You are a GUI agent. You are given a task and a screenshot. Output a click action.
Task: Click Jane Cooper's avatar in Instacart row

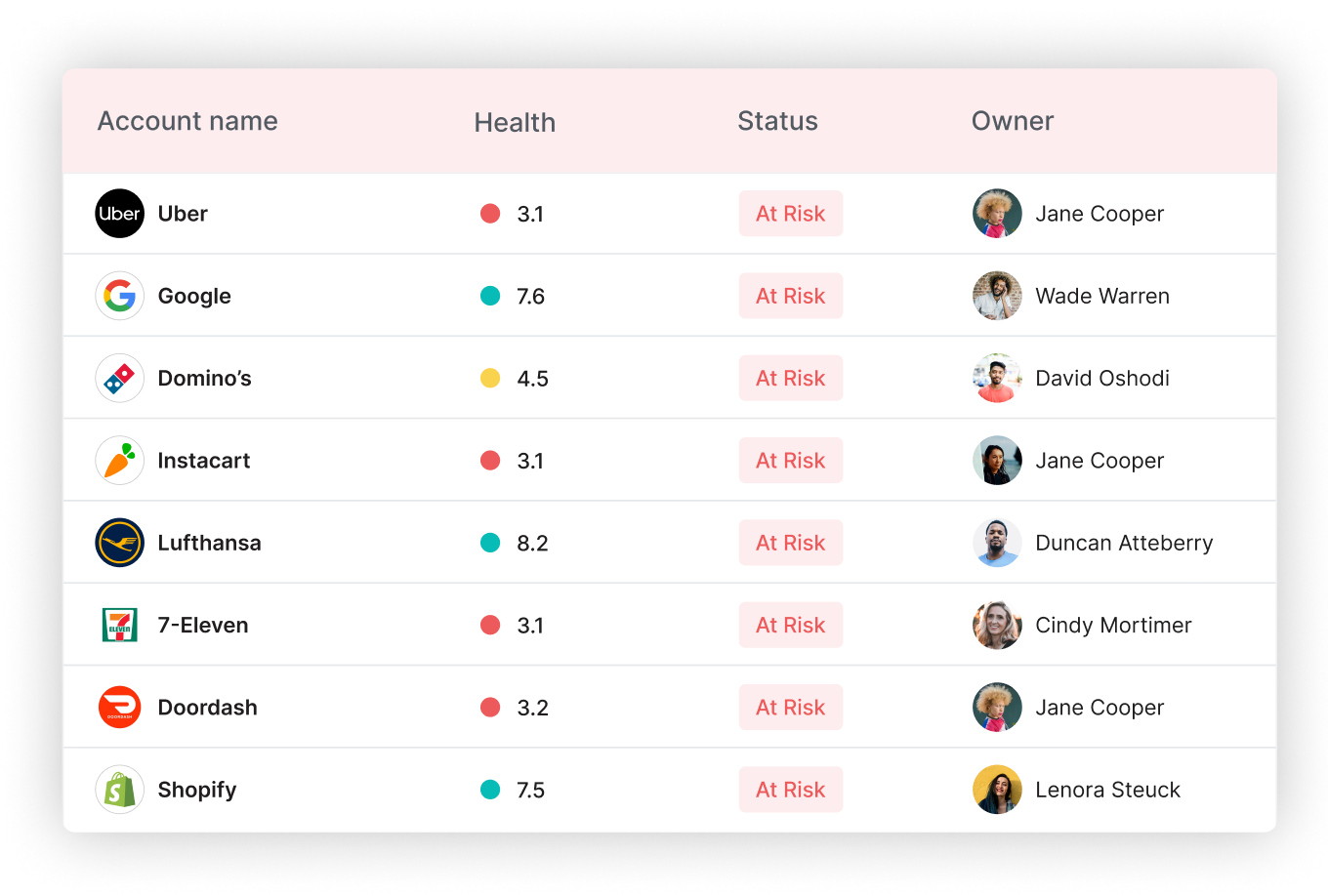[997, 461]
